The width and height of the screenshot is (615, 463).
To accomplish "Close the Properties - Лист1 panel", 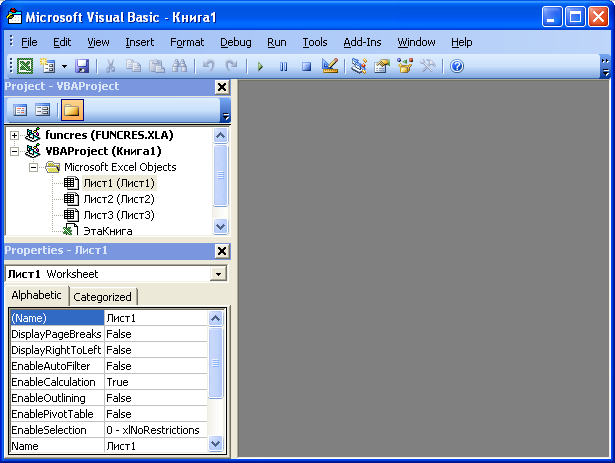I will [x=222, y=251].
